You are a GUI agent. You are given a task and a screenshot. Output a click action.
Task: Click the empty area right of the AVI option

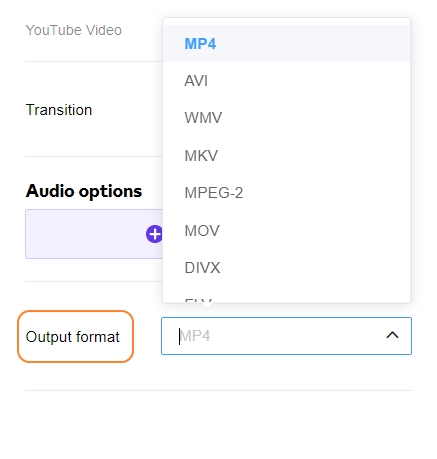click(x=309, y=81)
